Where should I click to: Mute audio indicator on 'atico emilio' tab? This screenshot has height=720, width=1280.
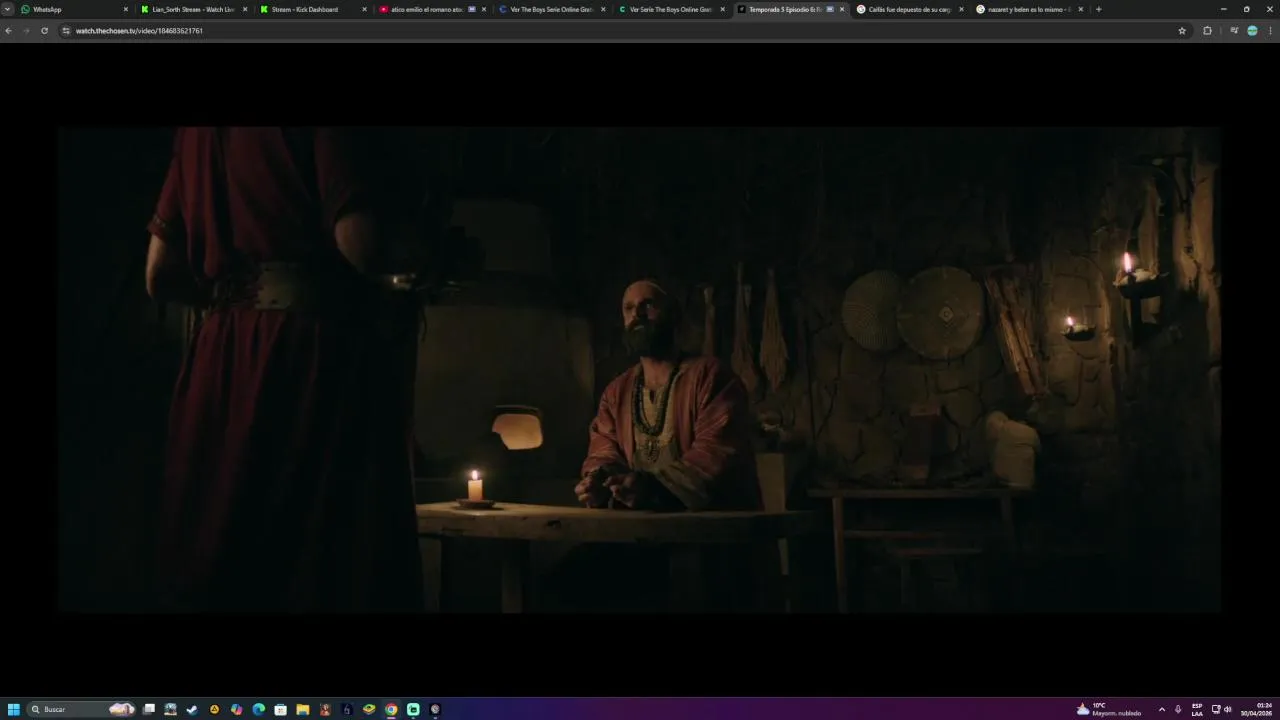point(472,9)
